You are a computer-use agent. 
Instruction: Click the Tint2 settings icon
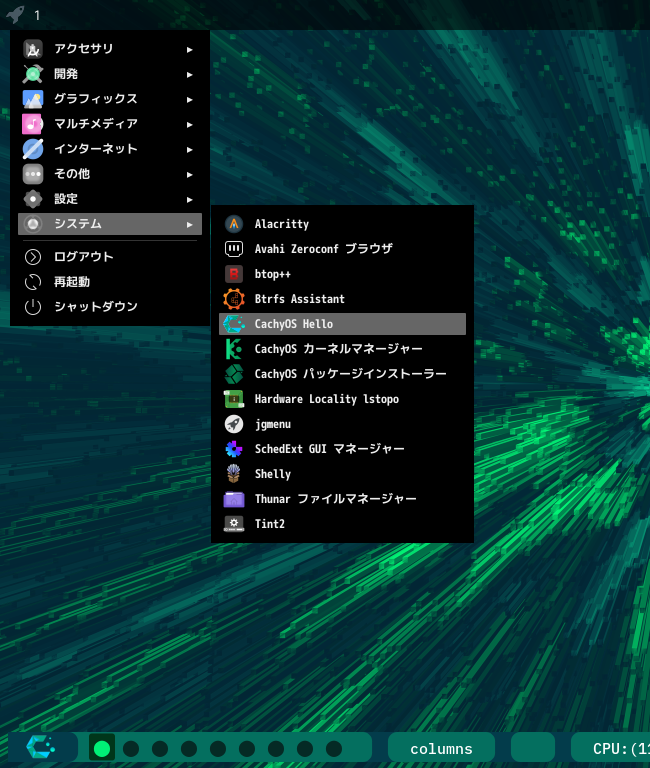[234, 524]
